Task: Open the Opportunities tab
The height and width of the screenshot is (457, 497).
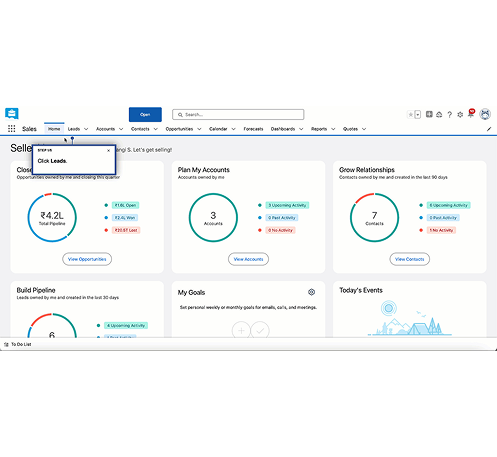Action: (x=179, y=129)
